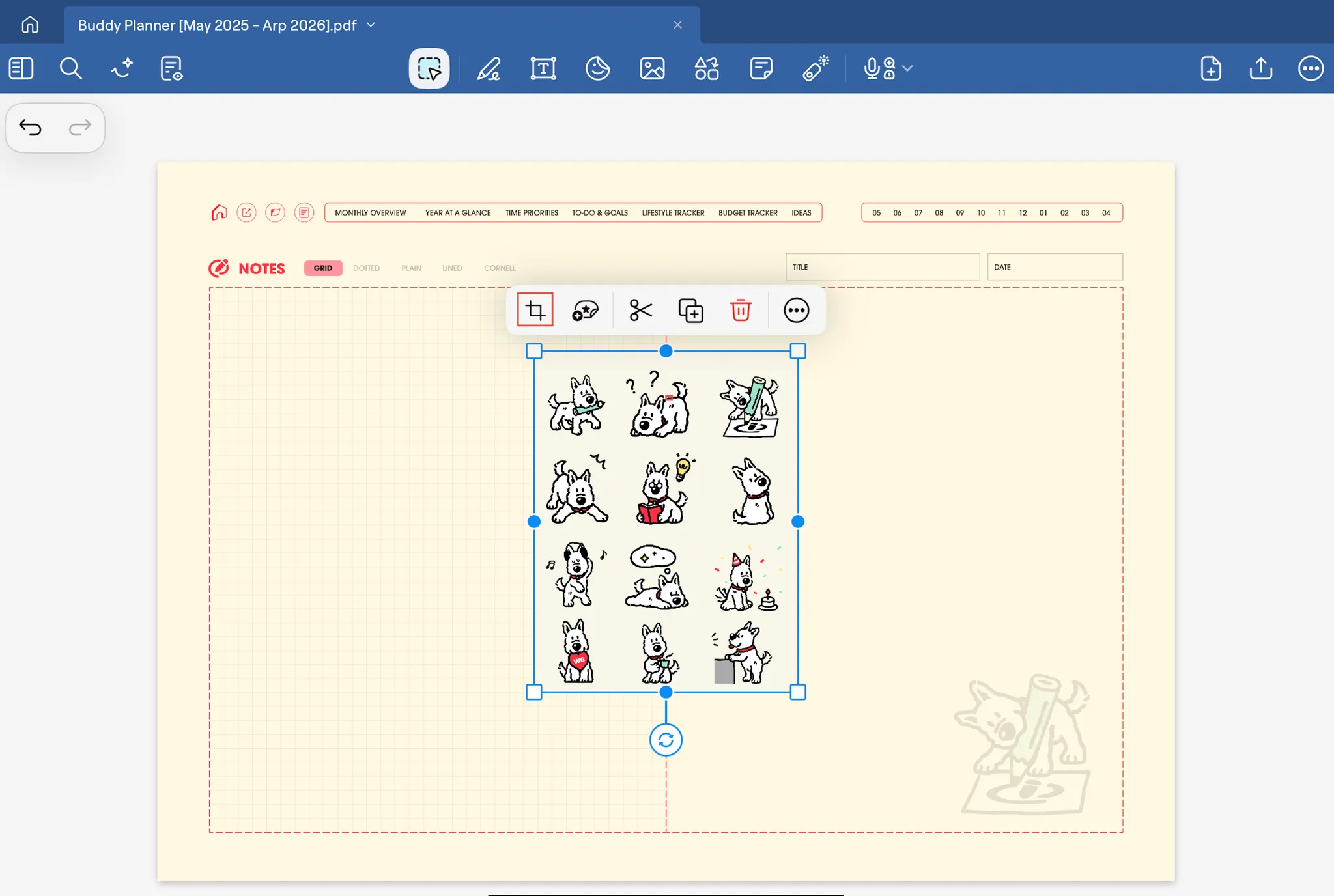This screenshot has width=1334, height=896.
Task: Open the image insert tool
Action: (x=652, y=68)
